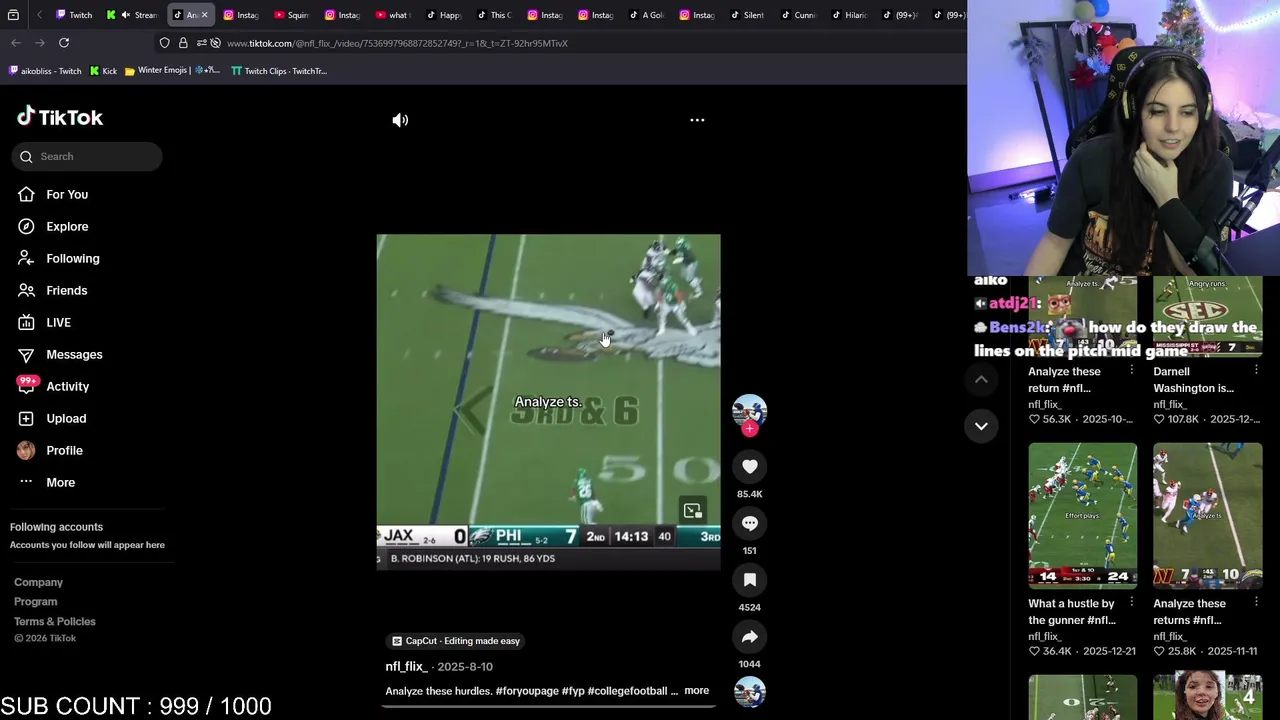The height and width of the screenshot is (720, 1280).
Task: Click the TikTok logo
Action: click(60, 117)
